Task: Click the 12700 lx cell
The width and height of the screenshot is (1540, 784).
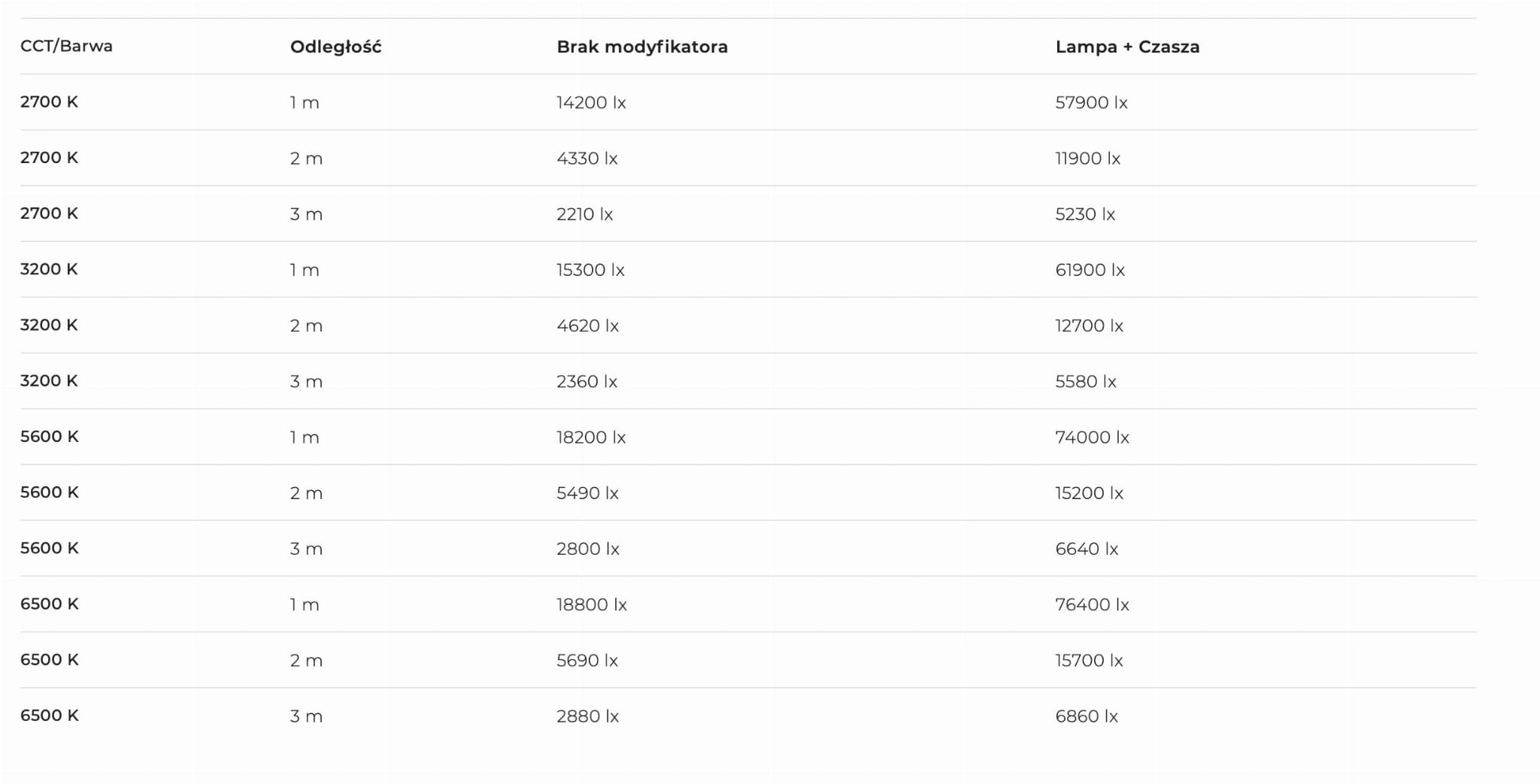Action: click(x=1089, y=325)
